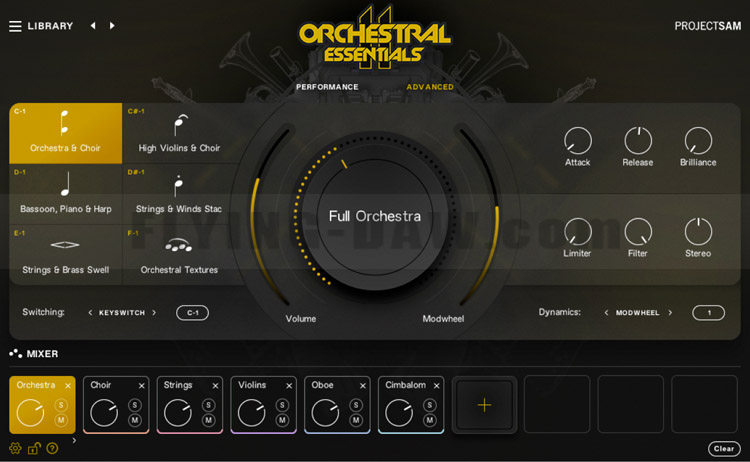
Task: Mute the Choir mixer channel
Action: click(134, 420)
